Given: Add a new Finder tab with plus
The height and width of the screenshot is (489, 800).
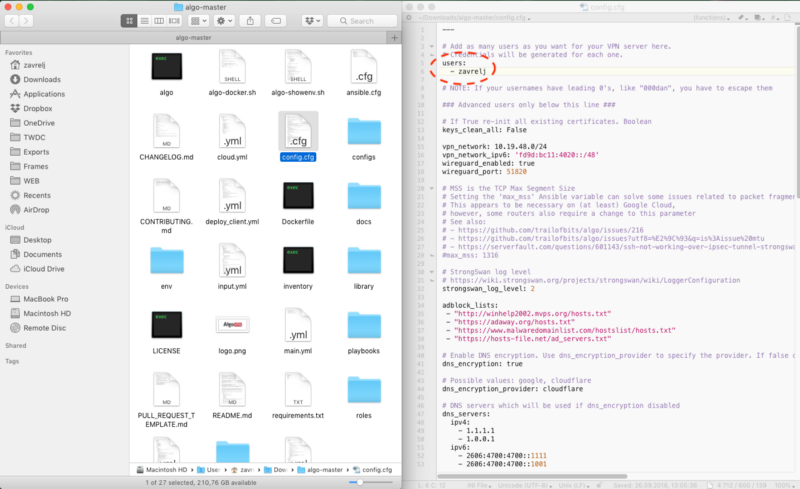Looking at the screenshot, I should 394,38.
